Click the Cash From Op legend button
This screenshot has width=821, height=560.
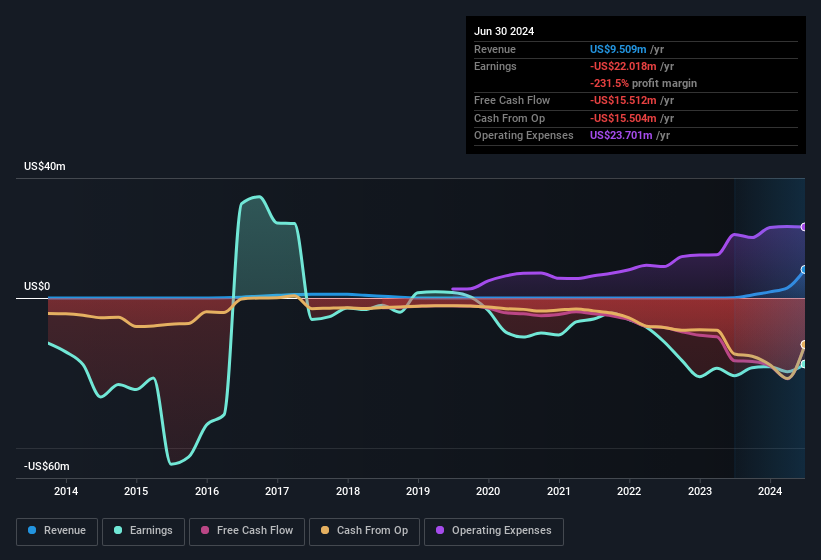pos(364,531)
